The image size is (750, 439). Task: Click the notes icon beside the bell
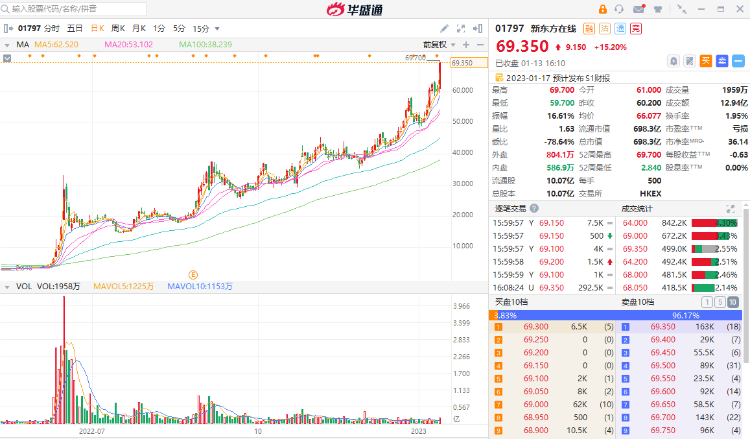point(690,61)
